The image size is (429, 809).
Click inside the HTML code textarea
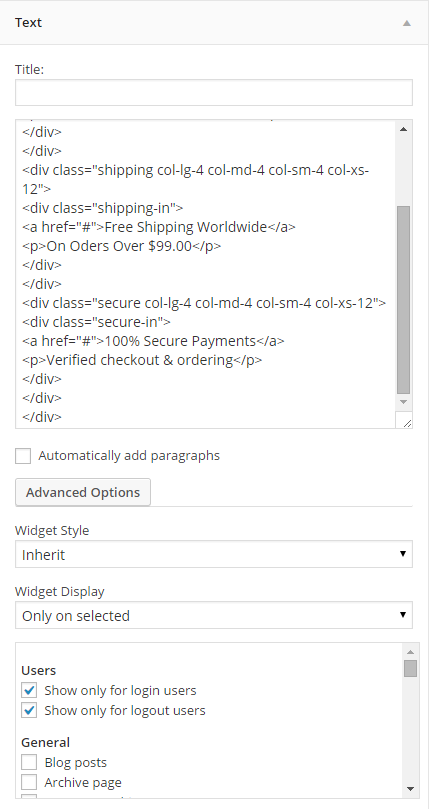(205, 274)
